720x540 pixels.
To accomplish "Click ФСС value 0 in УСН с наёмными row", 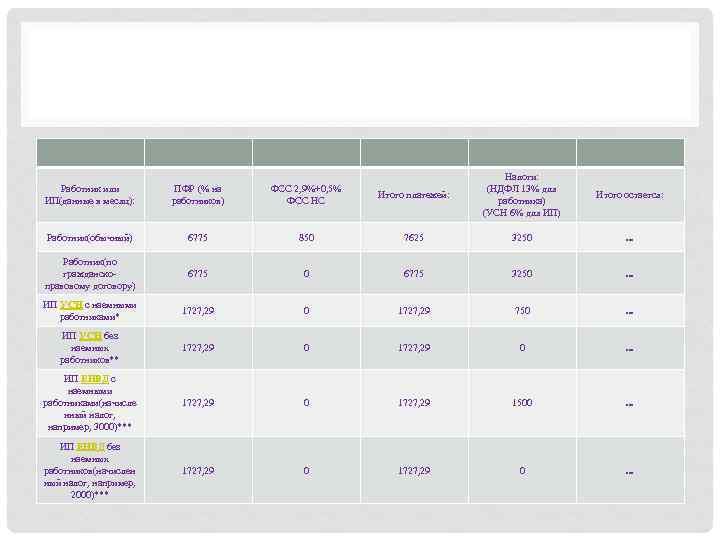I will pos(306,311).
